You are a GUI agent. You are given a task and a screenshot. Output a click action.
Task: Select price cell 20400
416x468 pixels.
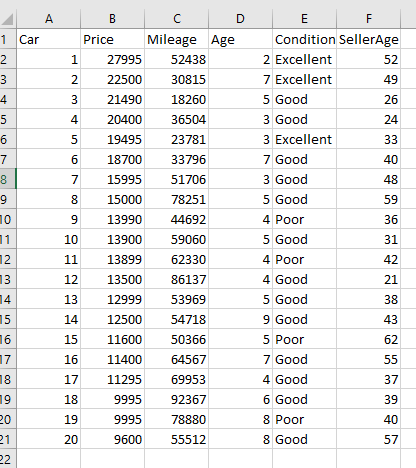(113, 119)
